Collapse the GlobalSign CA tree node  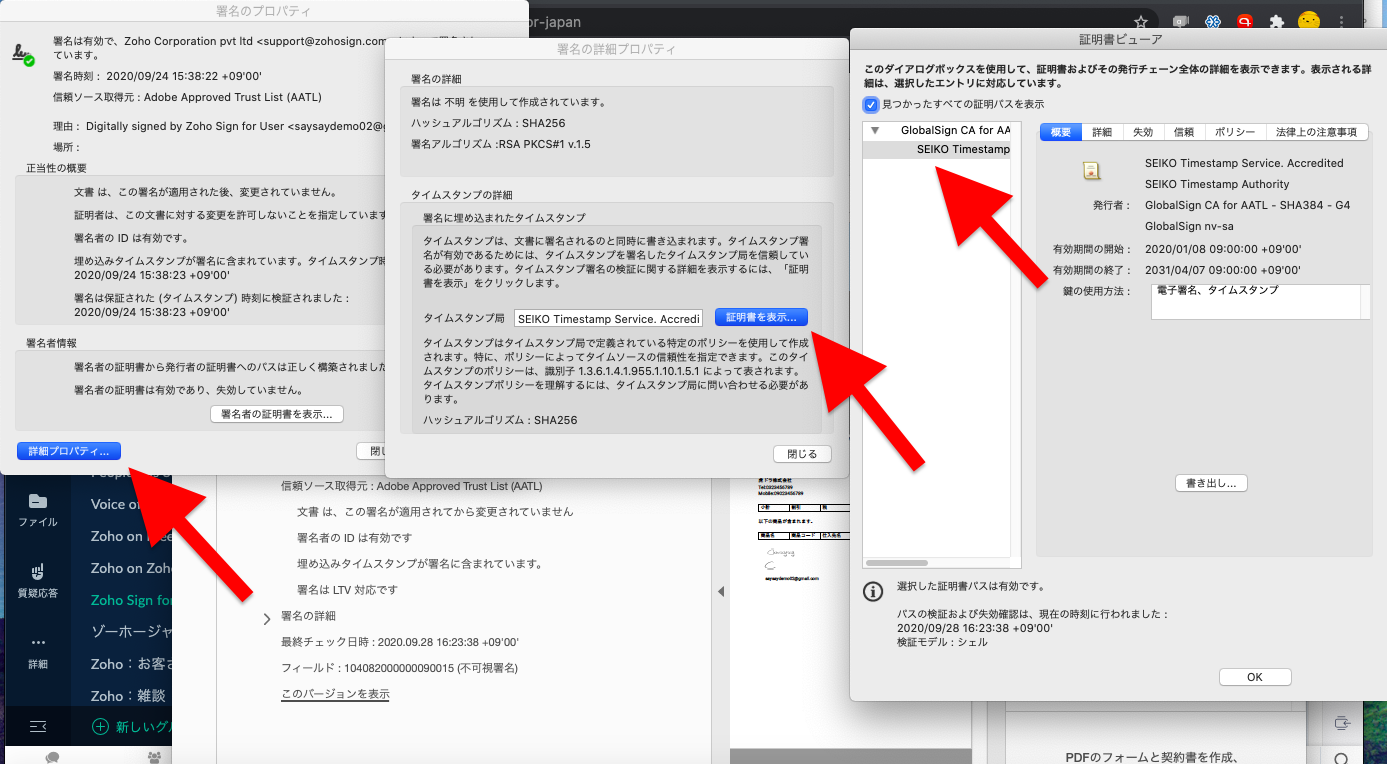pos(875,131)
